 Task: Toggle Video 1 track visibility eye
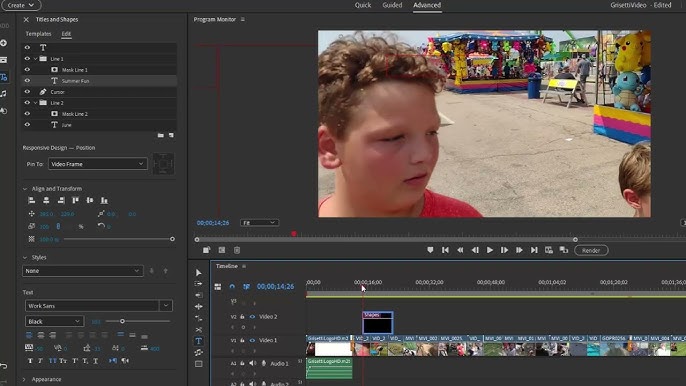point(252,340)
